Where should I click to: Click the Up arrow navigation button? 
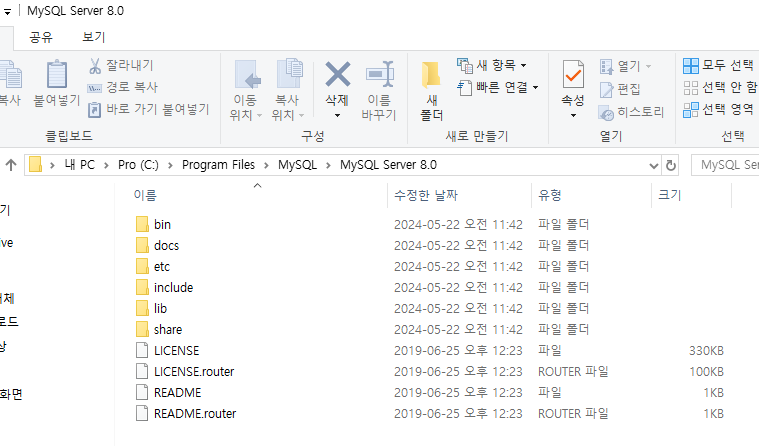tap(11, 165)
